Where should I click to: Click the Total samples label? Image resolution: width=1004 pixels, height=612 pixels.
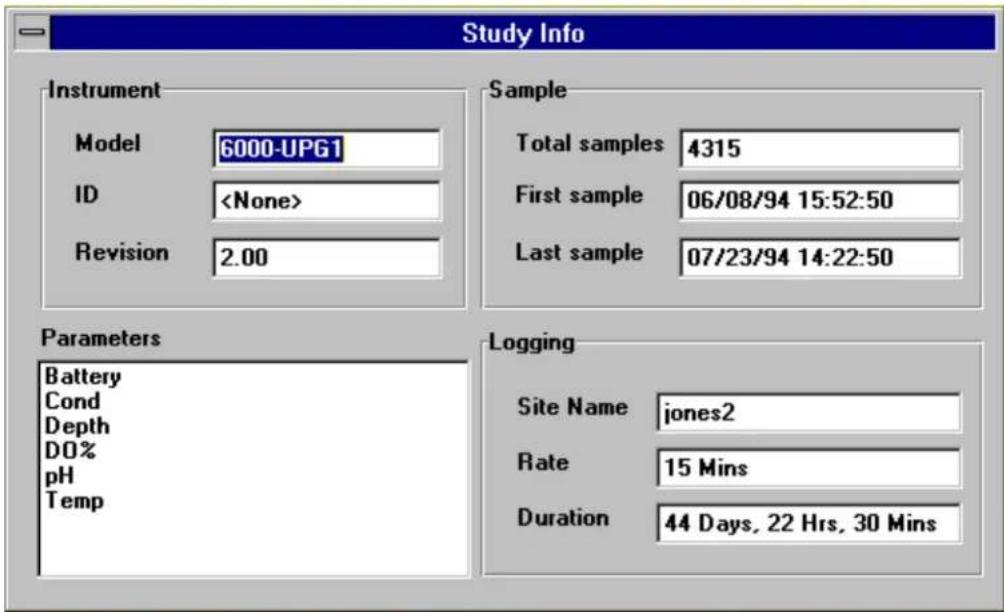click(x=590, y=143)
